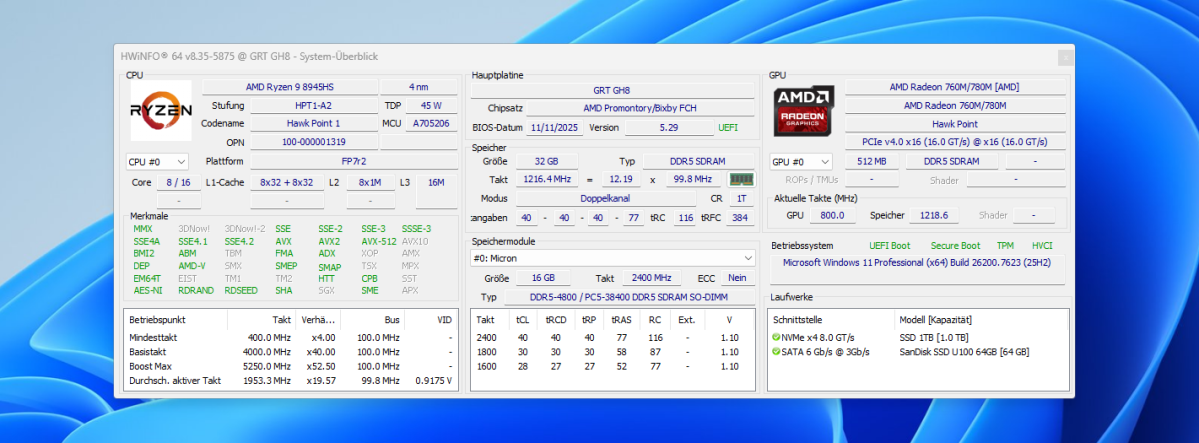The width and height of the screenshot is (1199, 443).
Task: Click the '0.9175 V' VID value
Action: 433,380
